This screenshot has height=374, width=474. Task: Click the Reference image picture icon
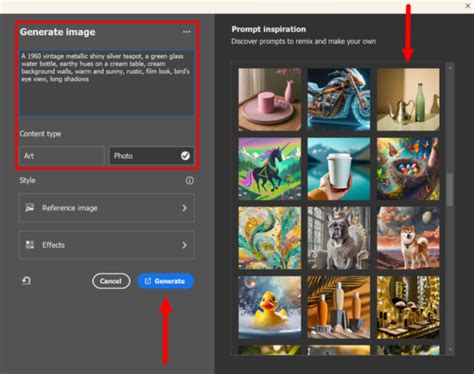pos(30,208)
